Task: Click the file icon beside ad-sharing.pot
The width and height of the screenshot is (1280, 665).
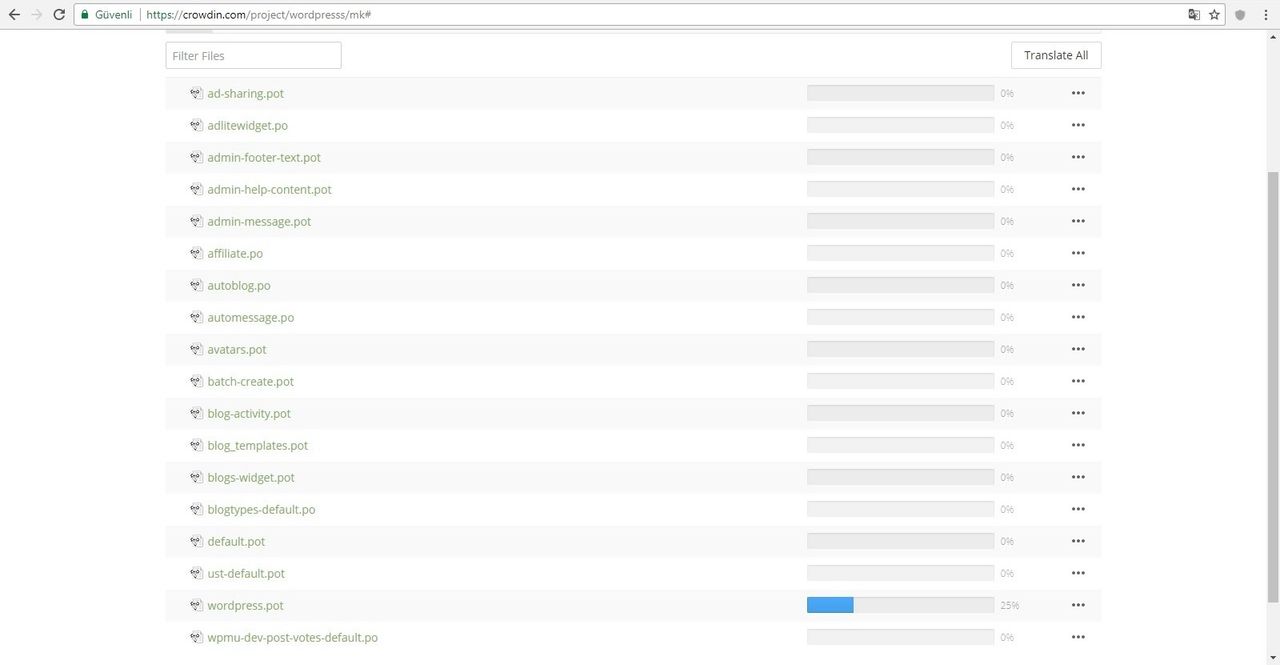Action: (x=196, y=93)
